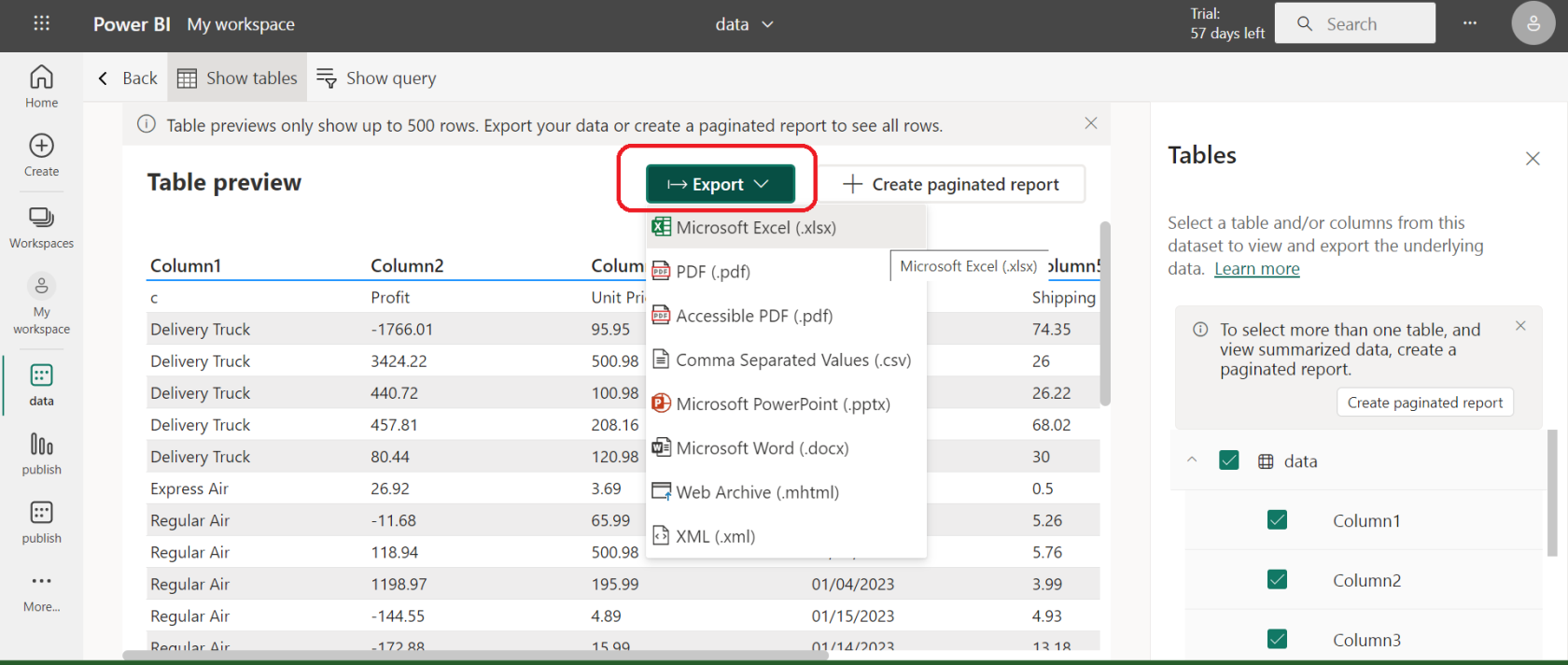The height and width of the screenshot is (665, 1568).
Task: Open the app launcher waffle icon
Action: pos(41,23)
